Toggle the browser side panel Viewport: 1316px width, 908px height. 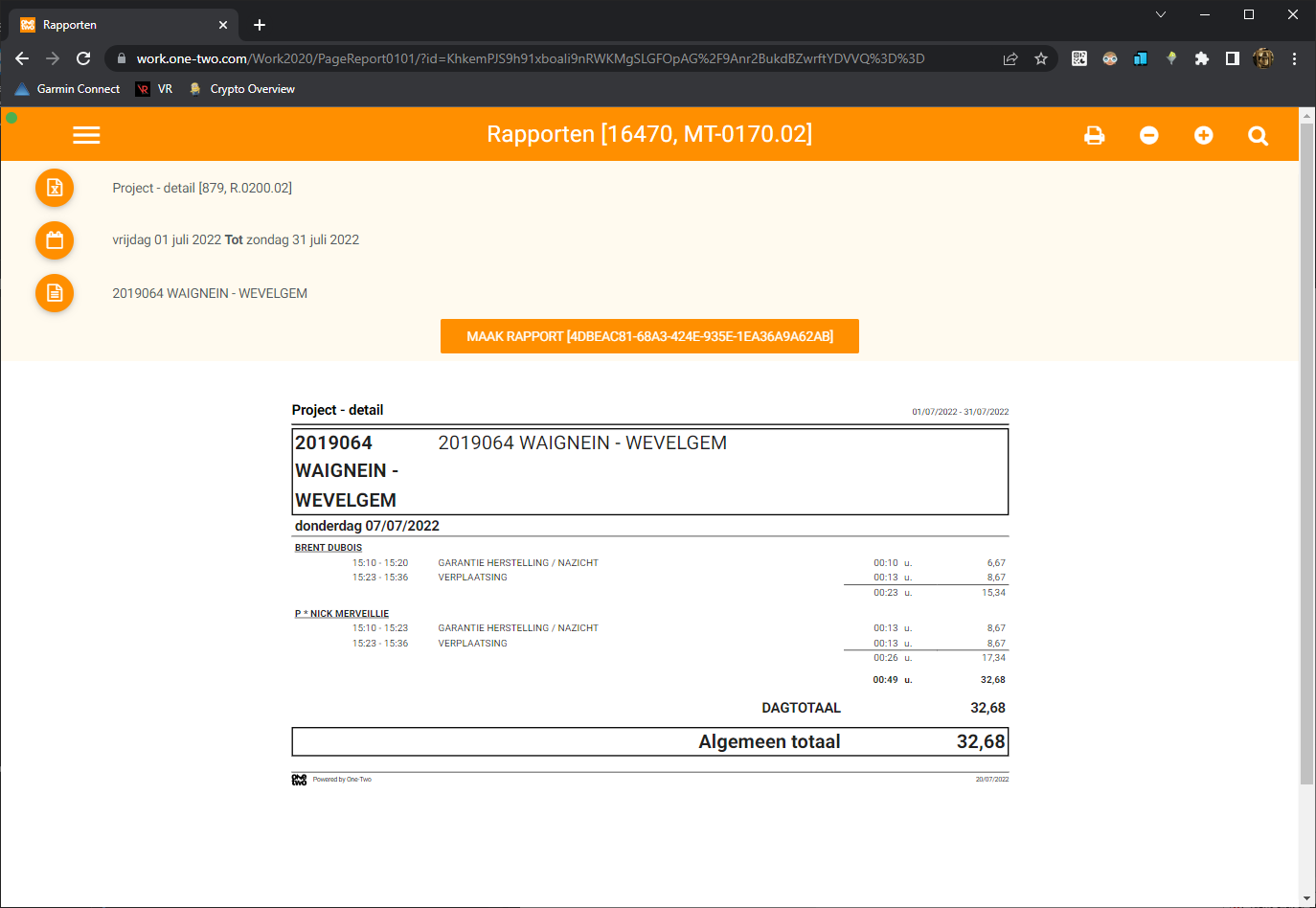coord(1233,58)
